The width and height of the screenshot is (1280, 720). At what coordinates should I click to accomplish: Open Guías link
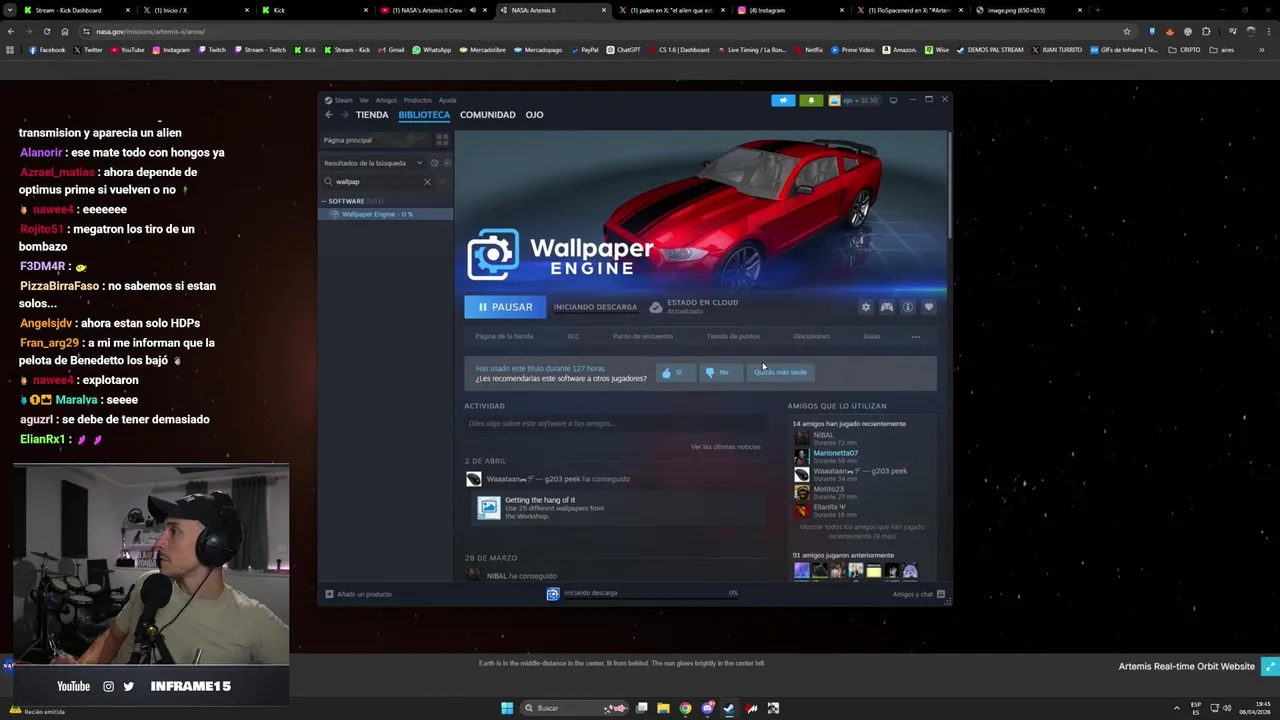872,336
